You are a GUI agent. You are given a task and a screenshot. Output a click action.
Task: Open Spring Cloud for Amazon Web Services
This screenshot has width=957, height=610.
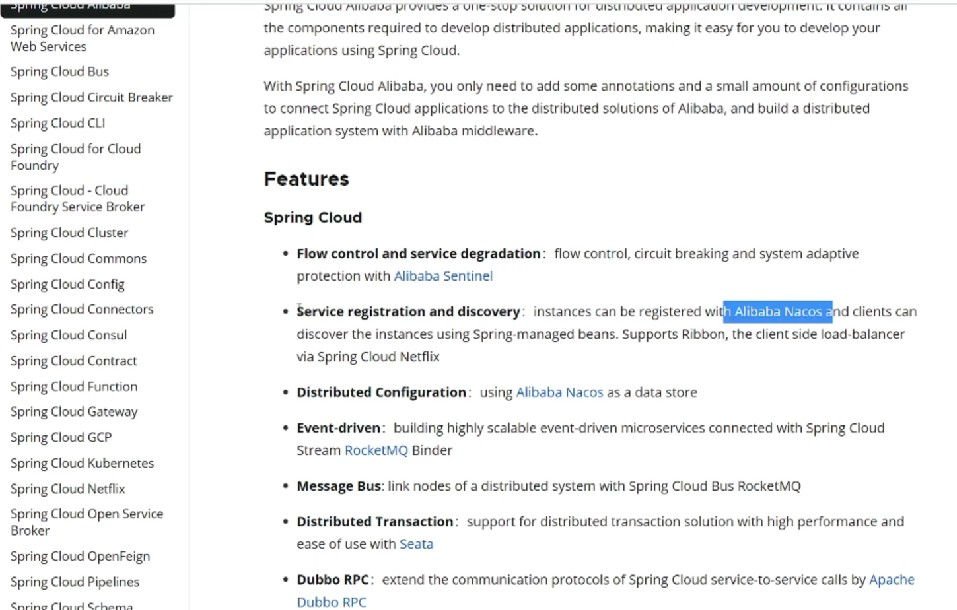(82, 38)
